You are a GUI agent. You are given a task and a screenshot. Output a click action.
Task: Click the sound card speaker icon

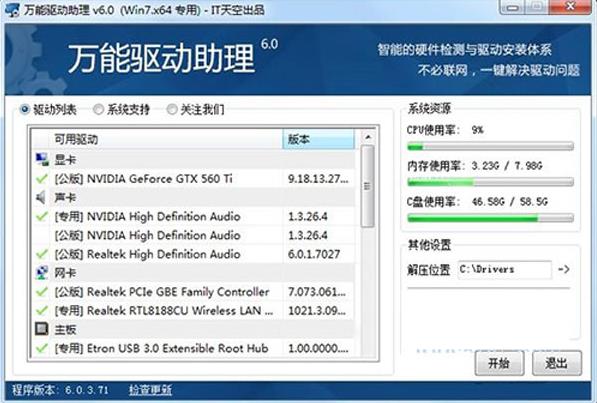[41, 197]
